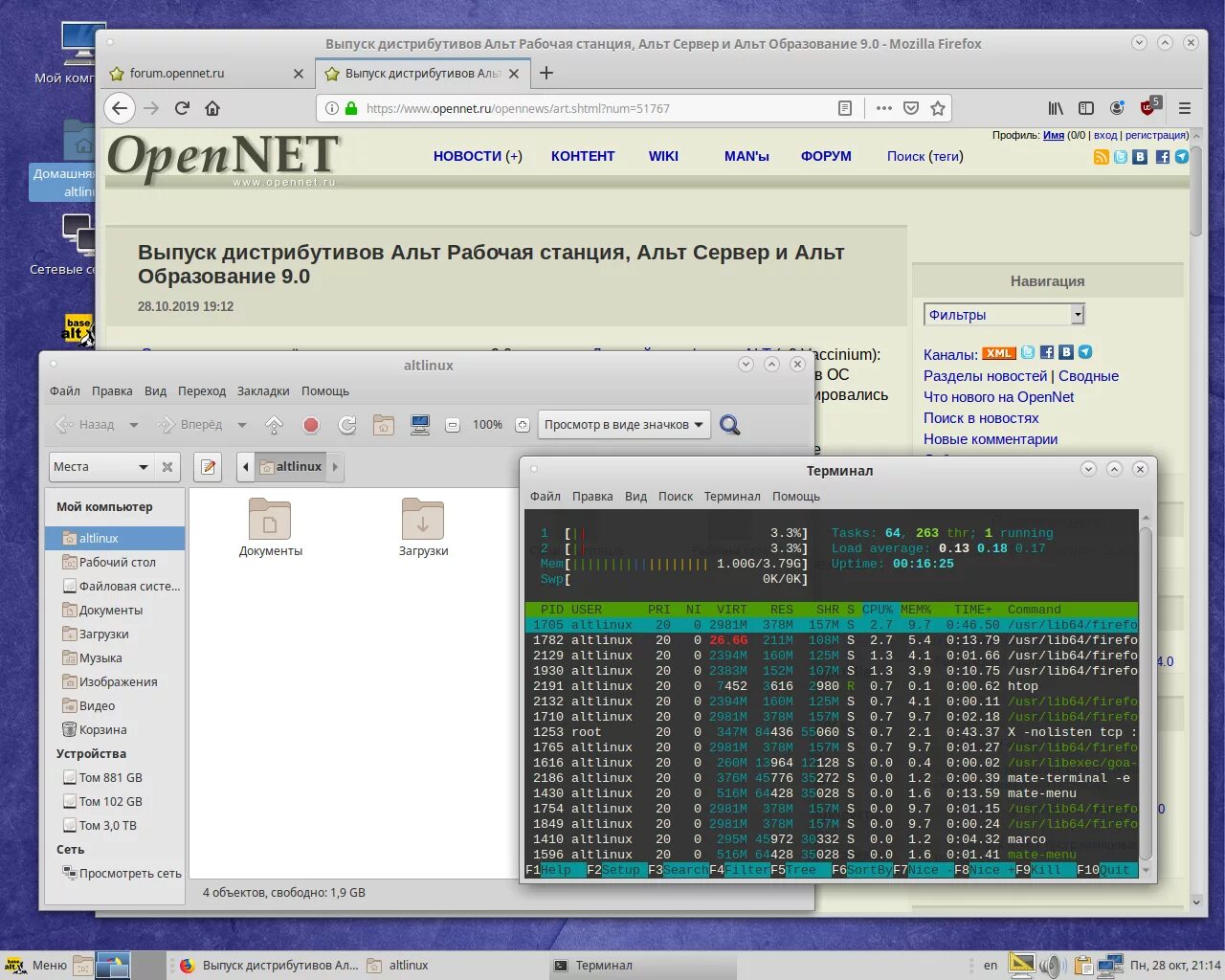Open 'НОВОСТИ' link on OpenNET
Viewport: 1225px width, 980px height.
coord(467,156)
